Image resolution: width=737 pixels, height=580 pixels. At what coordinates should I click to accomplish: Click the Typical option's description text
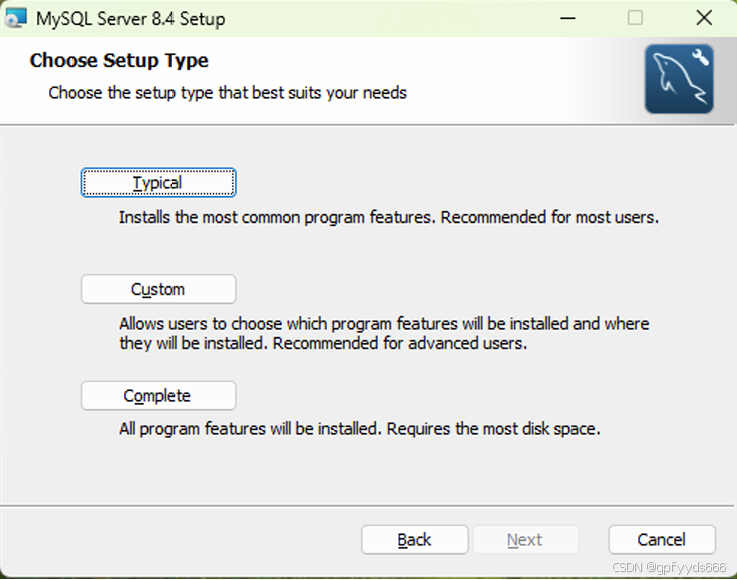[389, 217]
